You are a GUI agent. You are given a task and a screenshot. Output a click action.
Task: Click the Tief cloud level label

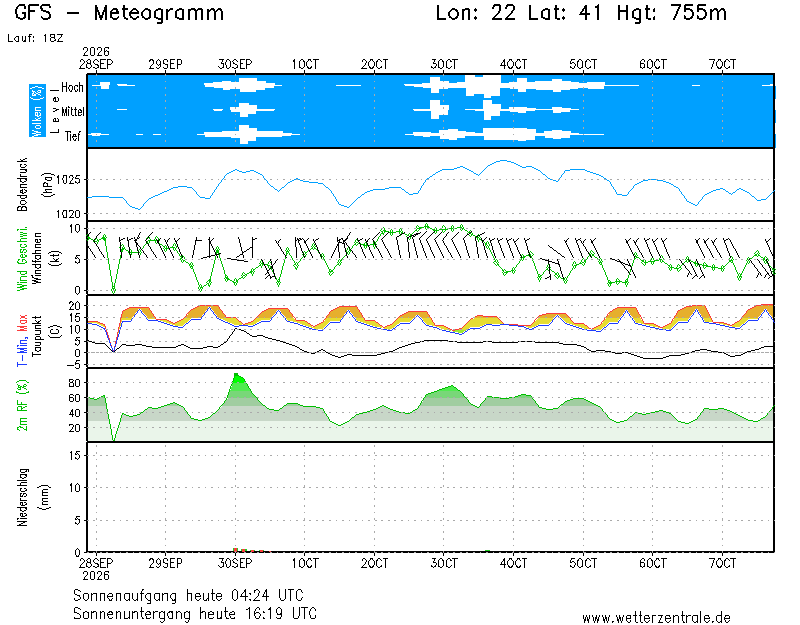click(x=72, y=136)
